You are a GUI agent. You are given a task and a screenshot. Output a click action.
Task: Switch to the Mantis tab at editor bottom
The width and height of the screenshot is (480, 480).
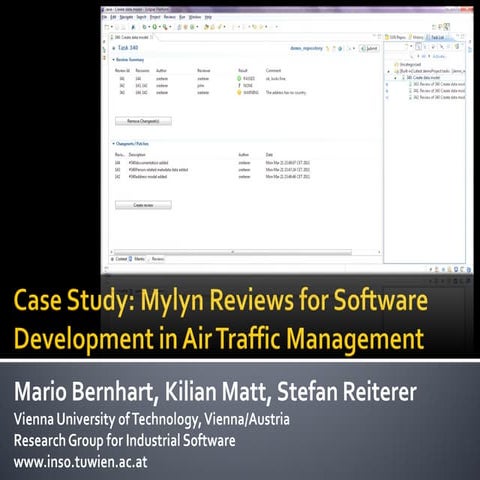coord(137,259)
